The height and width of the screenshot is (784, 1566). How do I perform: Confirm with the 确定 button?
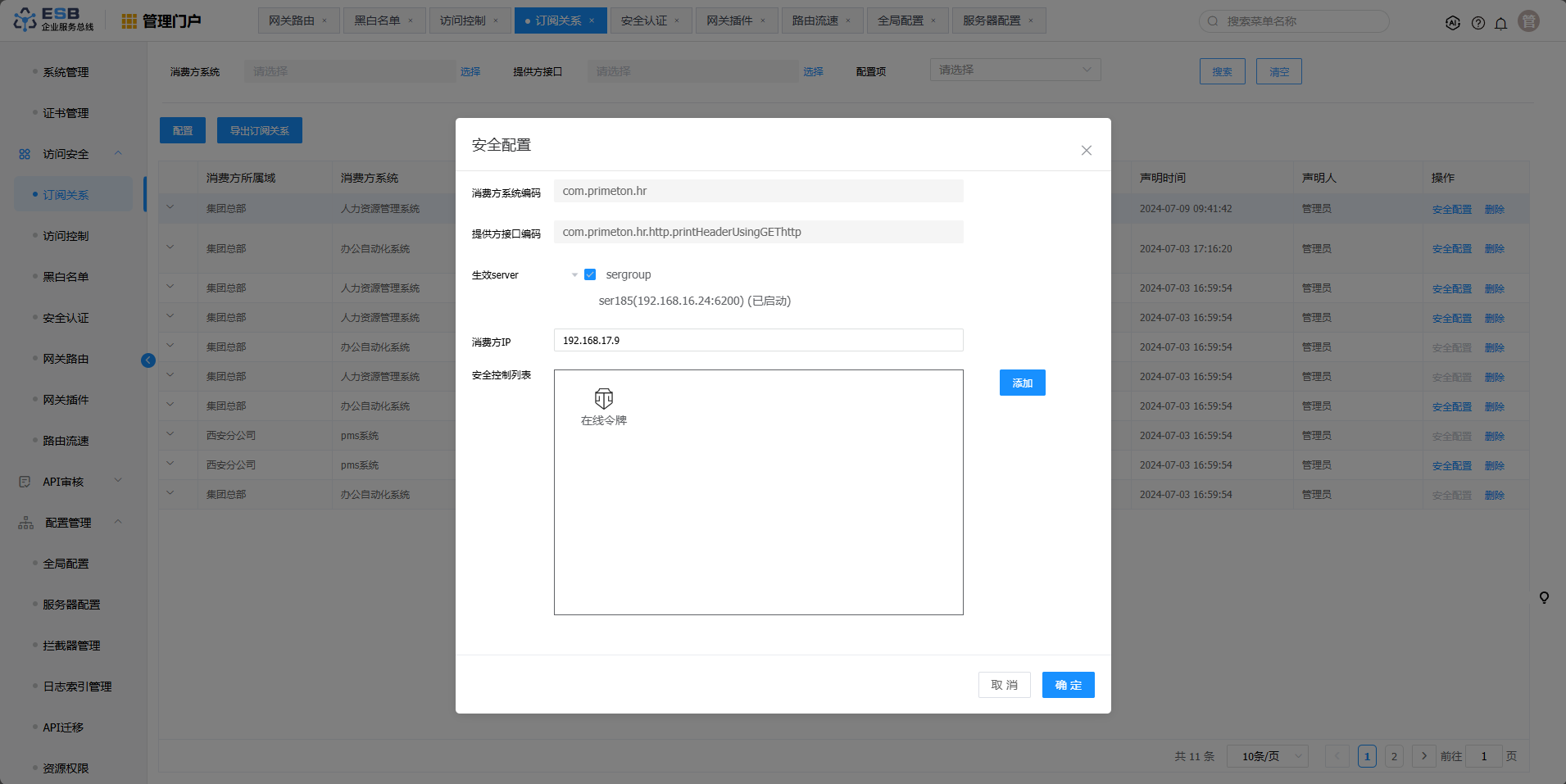coord(1068,685)
